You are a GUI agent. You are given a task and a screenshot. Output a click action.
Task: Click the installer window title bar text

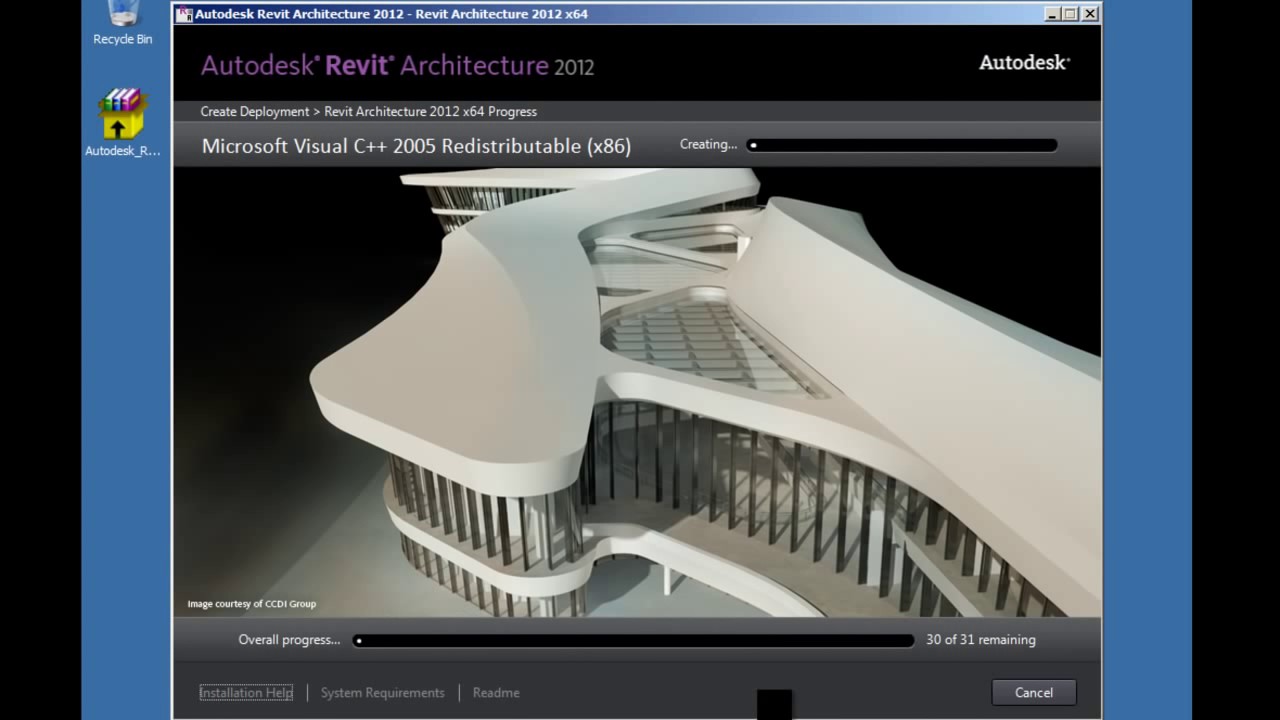coord(391,14)
